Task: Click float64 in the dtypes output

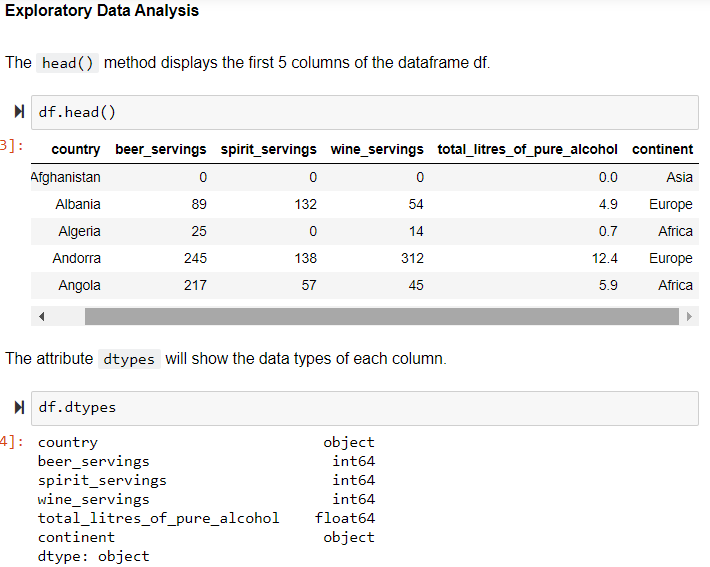Action: tap(345, 518)
